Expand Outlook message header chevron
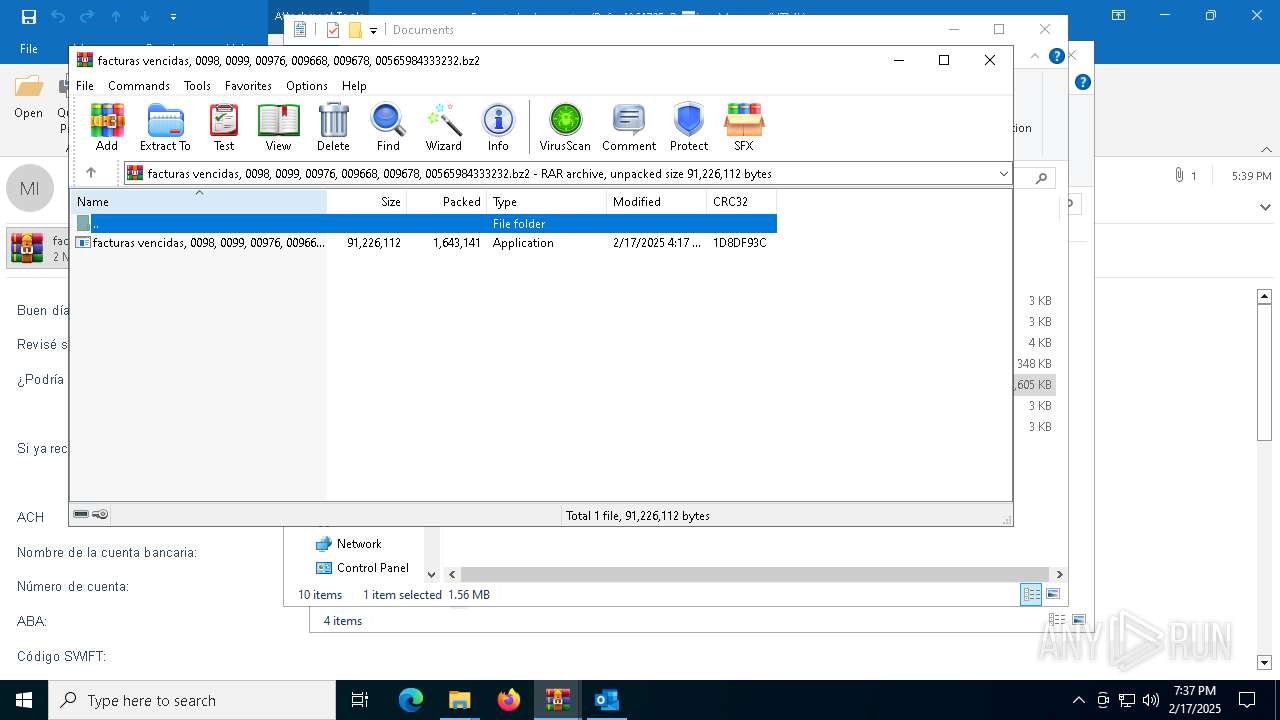Screen dimensions: 1280x720 (x=1265, y=206)
